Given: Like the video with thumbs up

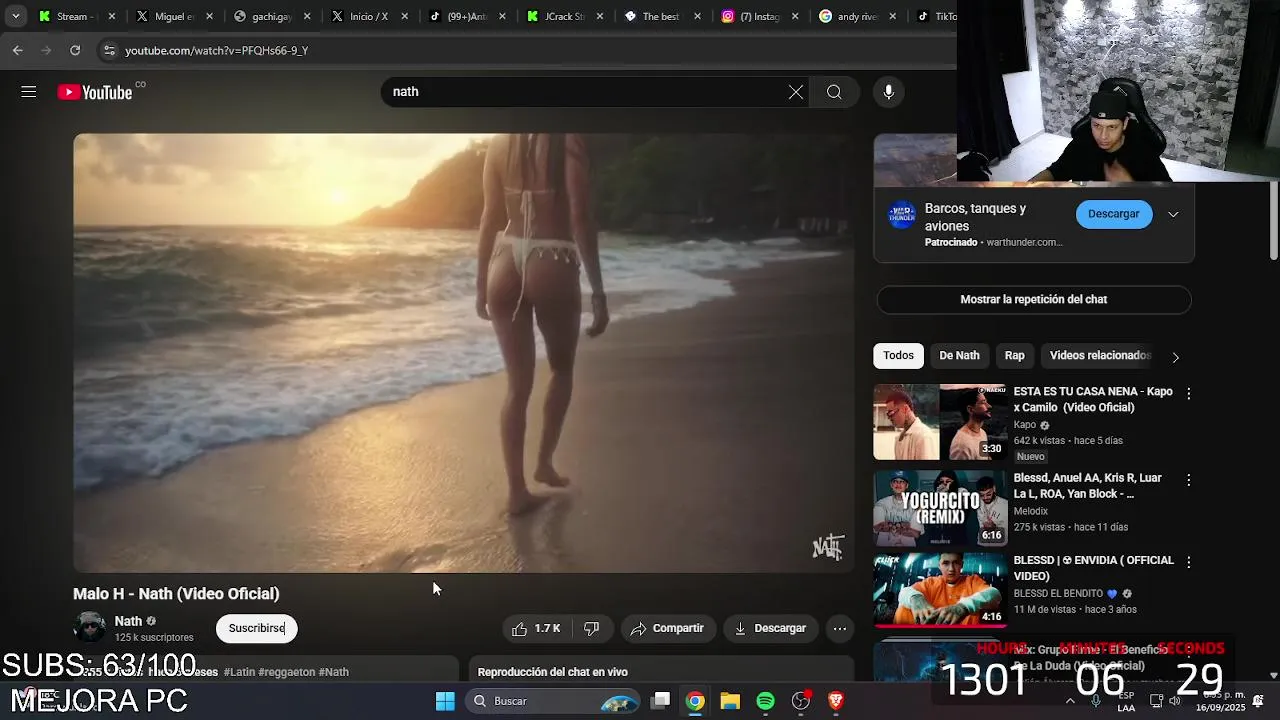Looking at the screenshot, I should [x=535, y=628].
